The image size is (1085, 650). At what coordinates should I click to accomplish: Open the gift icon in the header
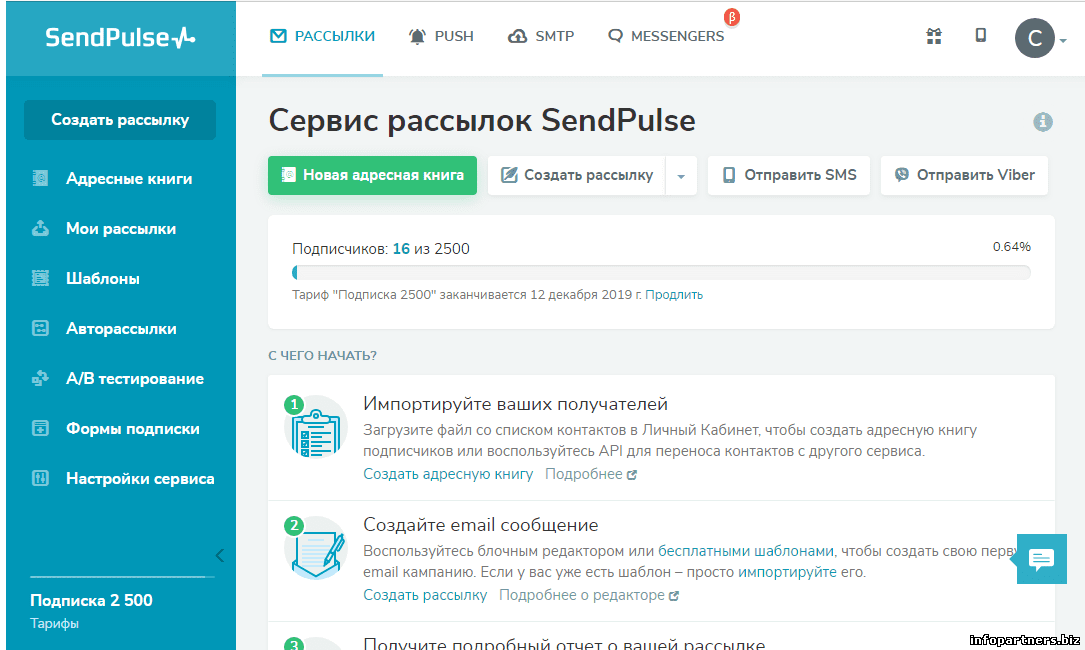coord(934,36)
